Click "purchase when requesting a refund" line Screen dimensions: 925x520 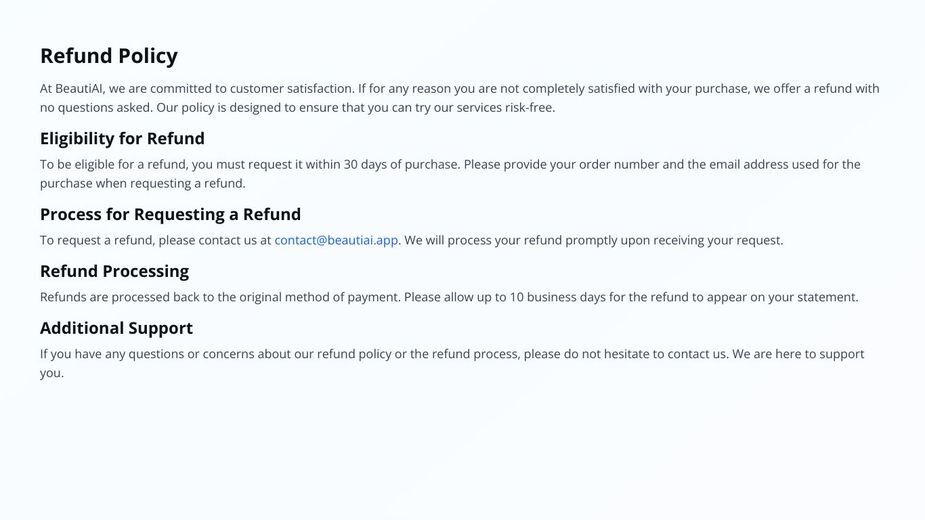[x=143, y=183]
